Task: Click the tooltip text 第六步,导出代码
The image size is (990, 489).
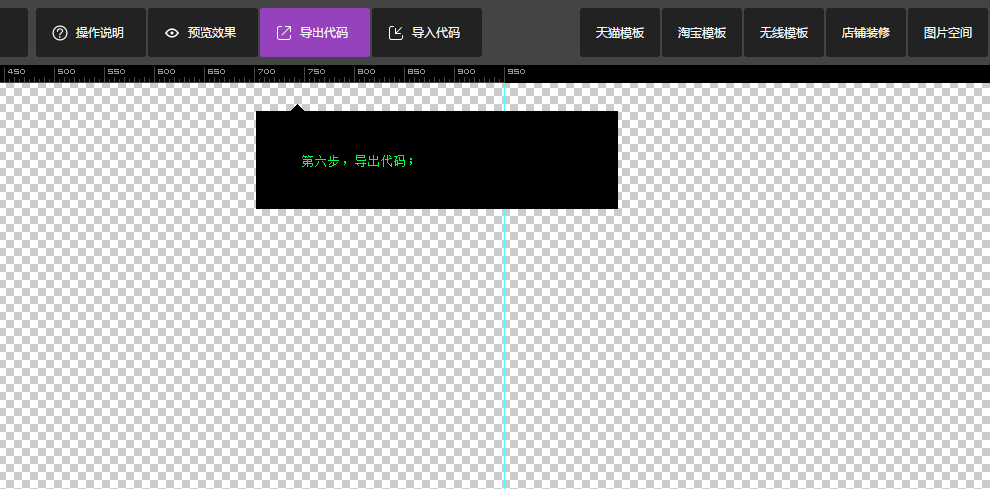Action: [358, 161]
